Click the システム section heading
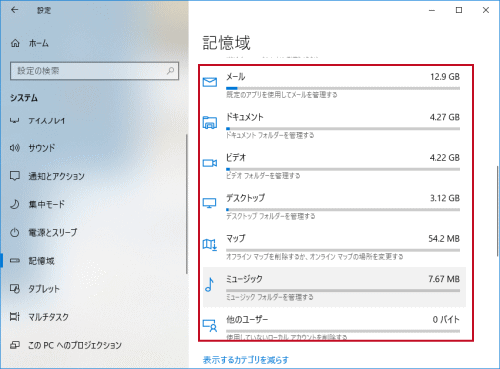 (24, 98)
